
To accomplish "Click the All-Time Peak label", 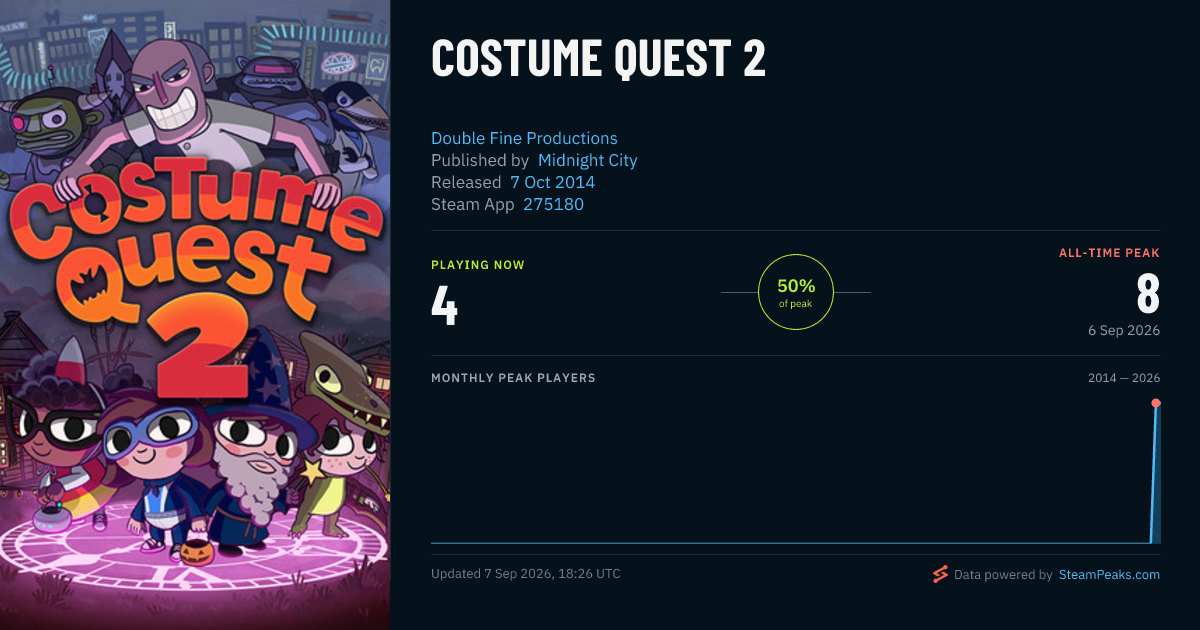I will pos(1109,253).
